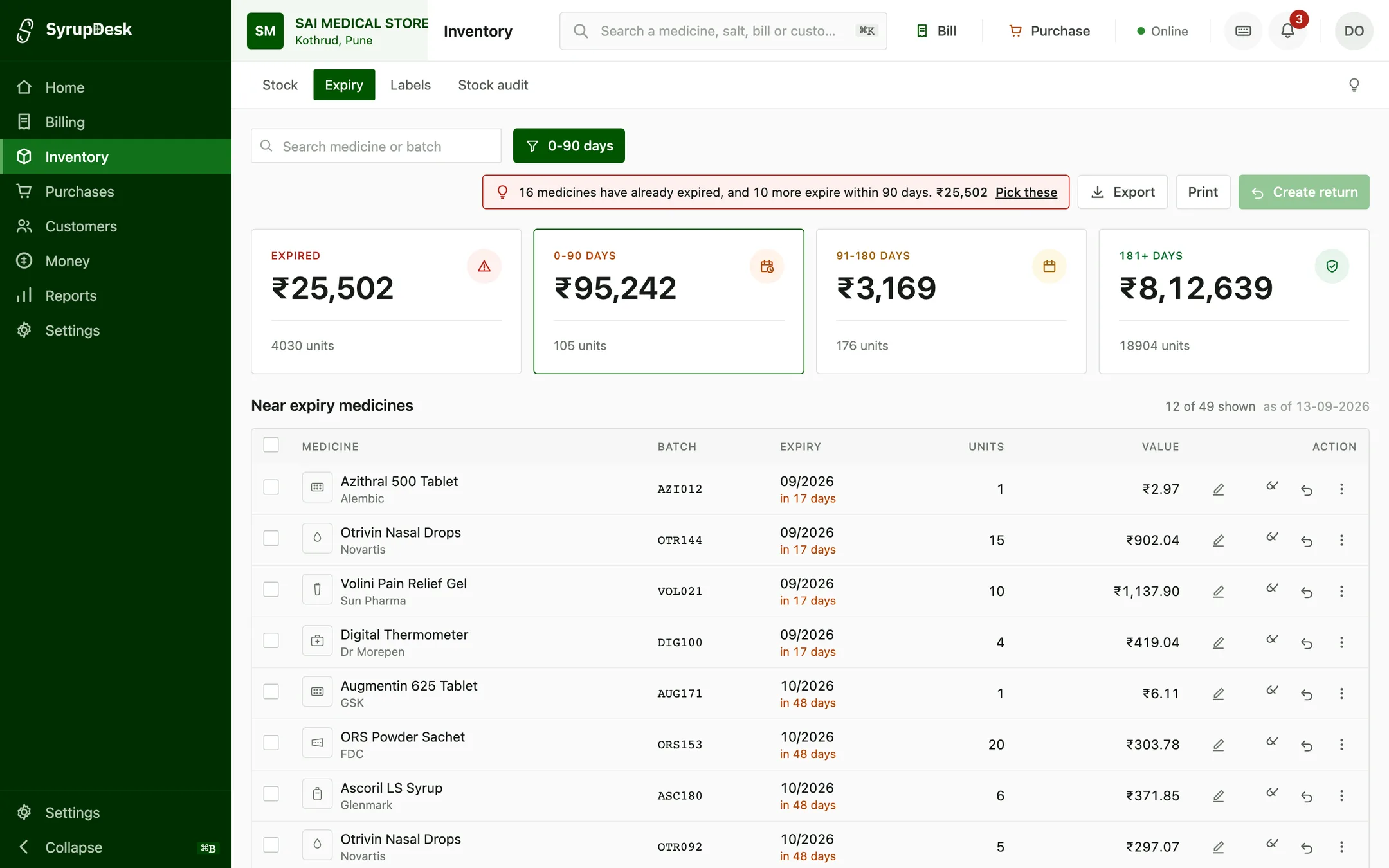Switch to the Stock tab
1389x868 pixels.
[x=280, y=85]
